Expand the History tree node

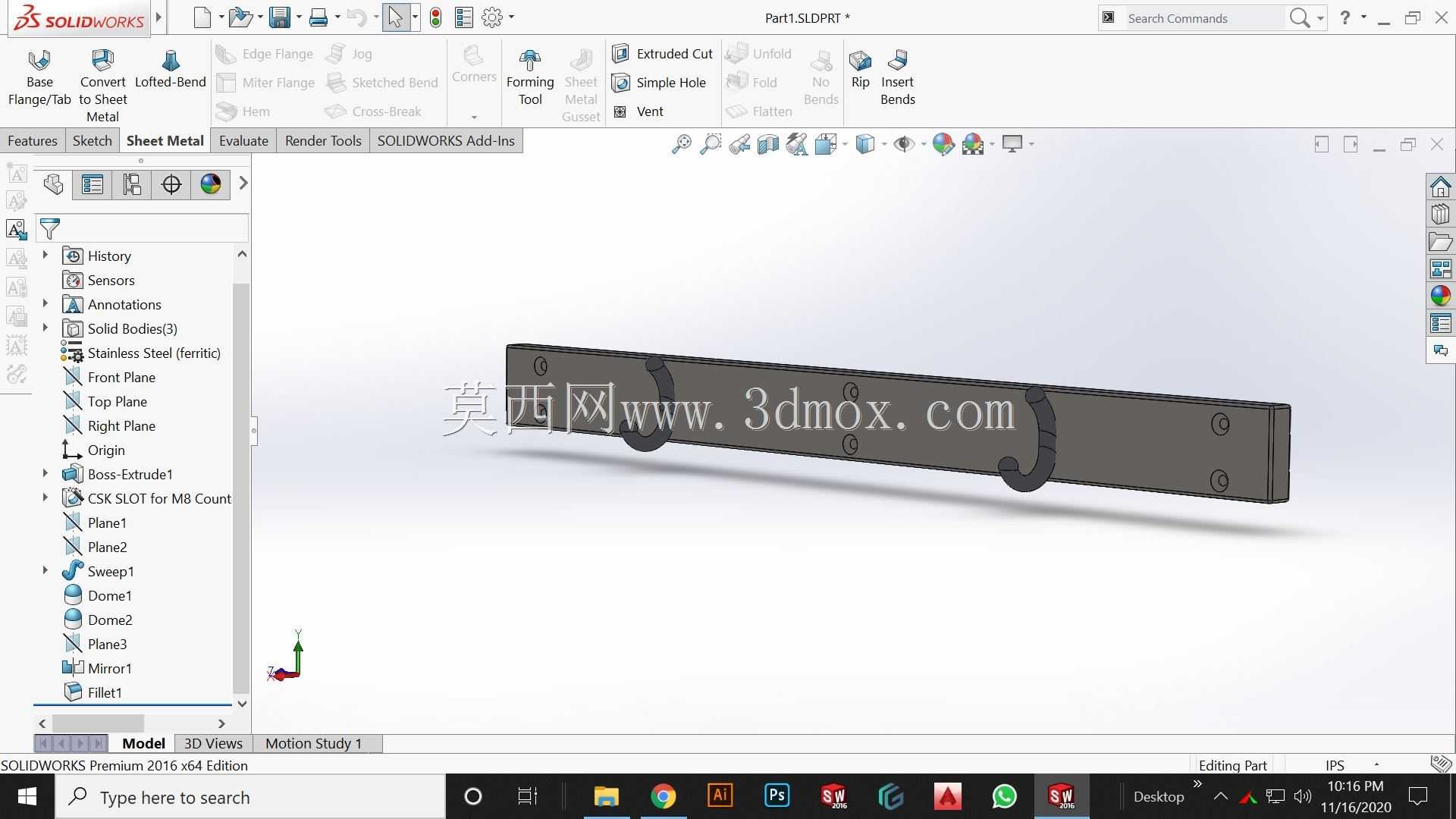(45, 256)
